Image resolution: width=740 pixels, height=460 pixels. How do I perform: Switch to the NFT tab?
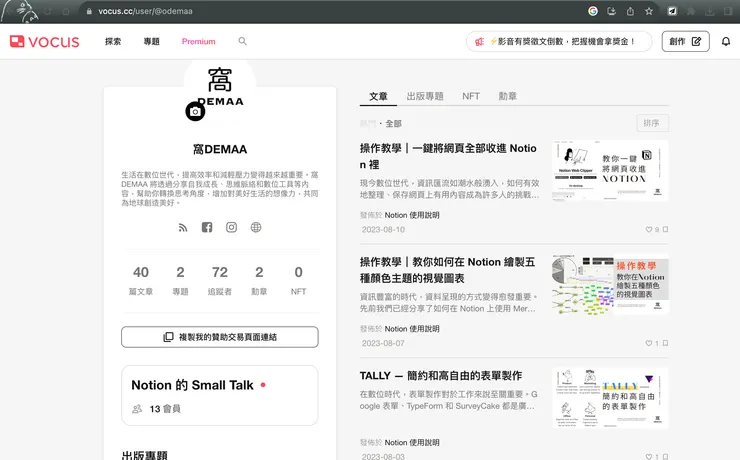click(471, 96)
